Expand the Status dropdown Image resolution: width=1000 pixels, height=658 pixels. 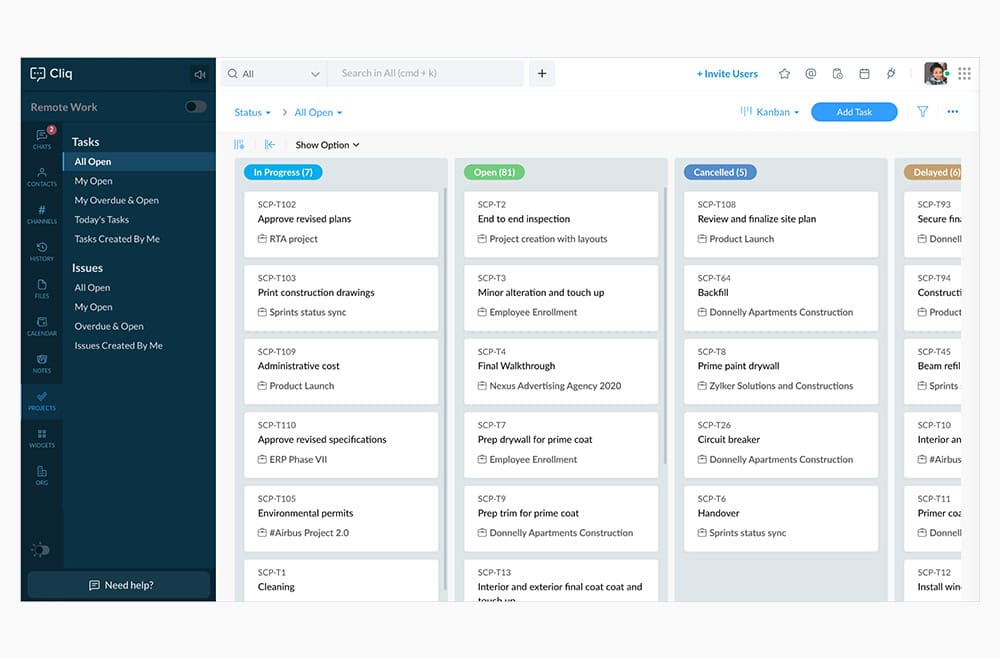point(253,112)
